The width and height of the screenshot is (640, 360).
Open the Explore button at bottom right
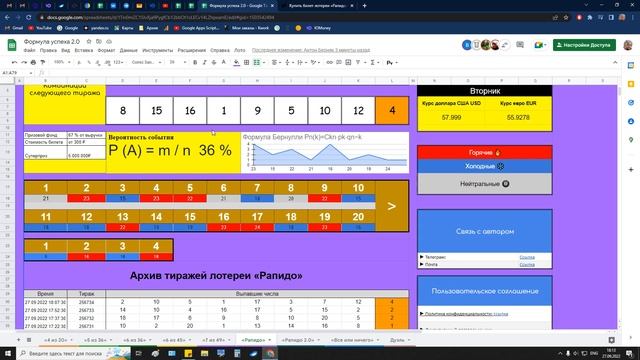coord(611,340)
